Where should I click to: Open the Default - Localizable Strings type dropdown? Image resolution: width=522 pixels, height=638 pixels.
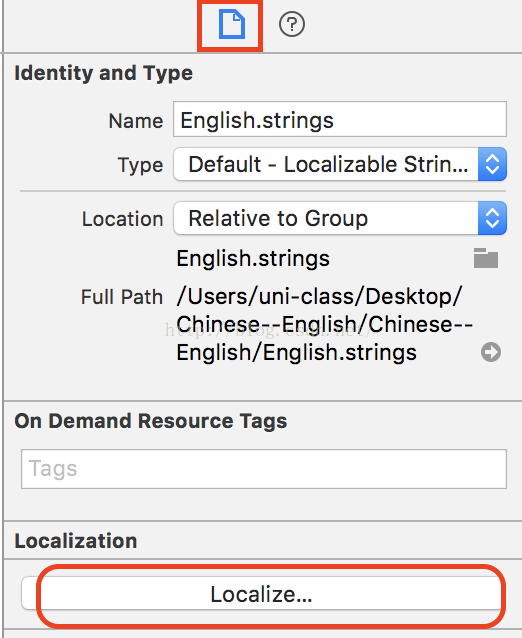pos(340,164)
